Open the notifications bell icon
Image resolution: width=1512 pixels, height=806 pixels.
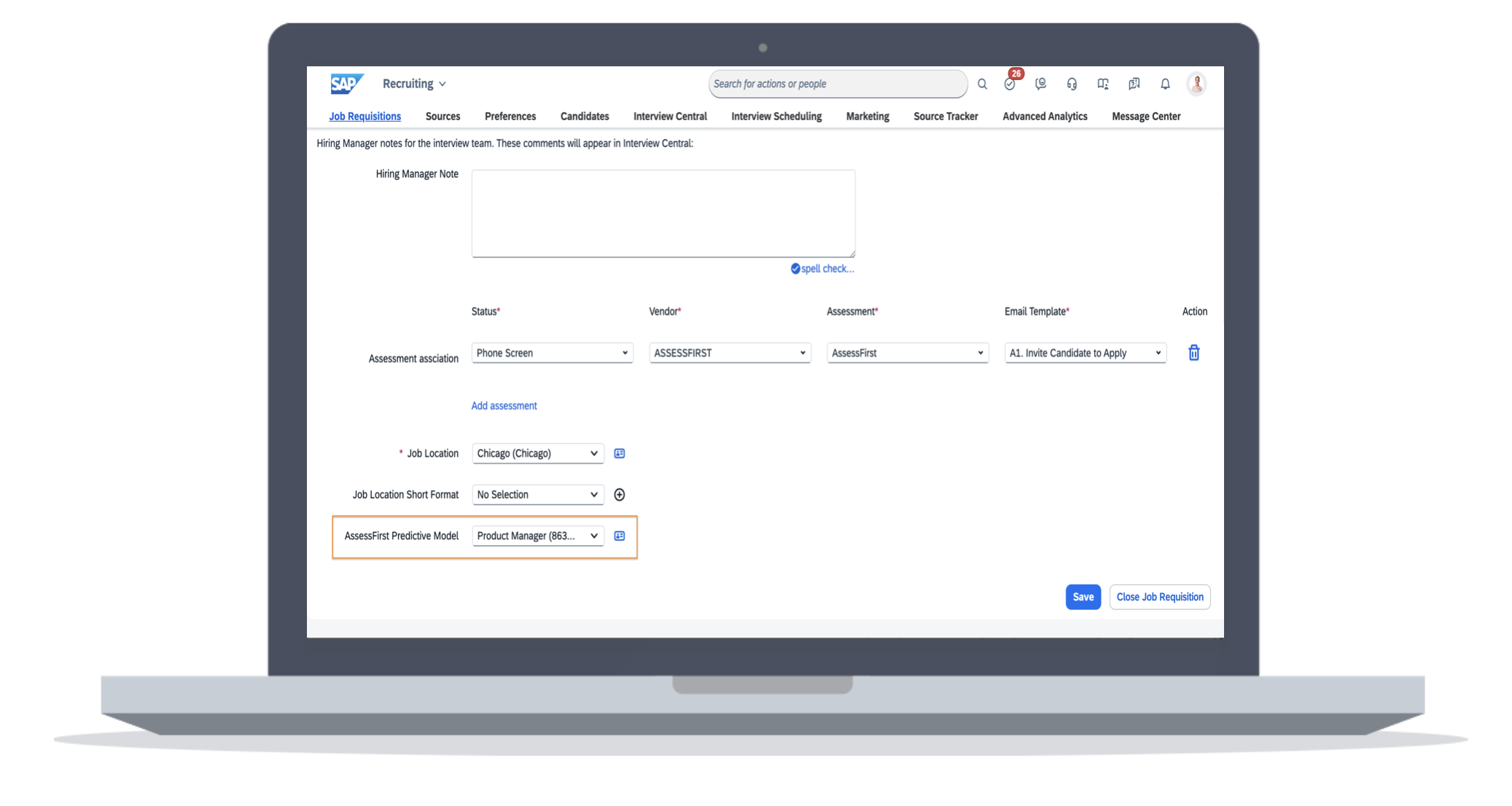[x=1165, y=84]
